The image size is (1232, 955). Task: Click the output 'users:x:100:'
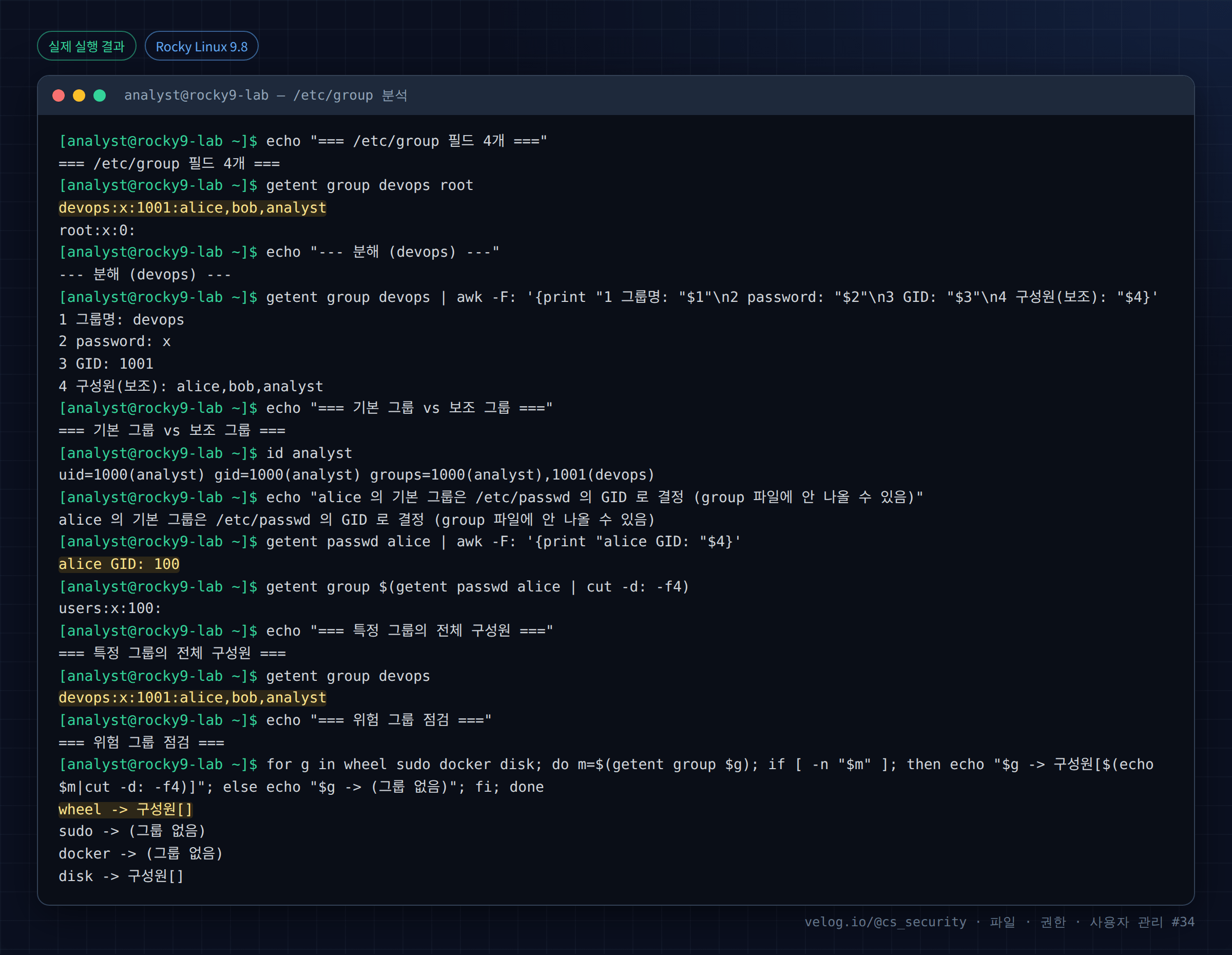110,608
